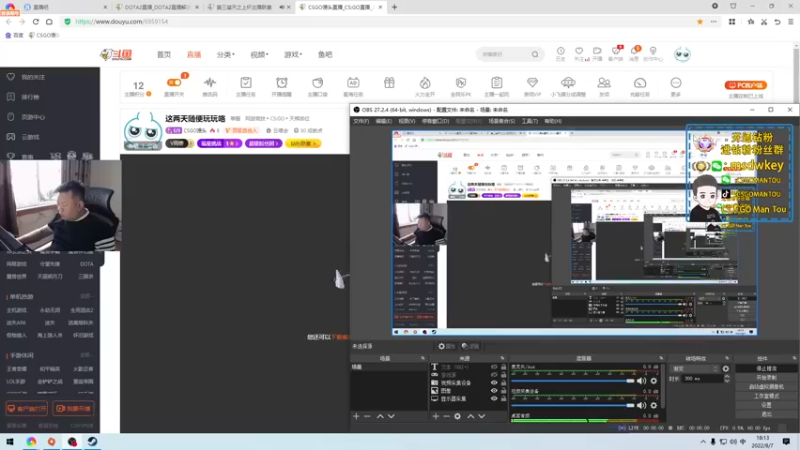Pop out the OBS Controls dock

point(794,358)
